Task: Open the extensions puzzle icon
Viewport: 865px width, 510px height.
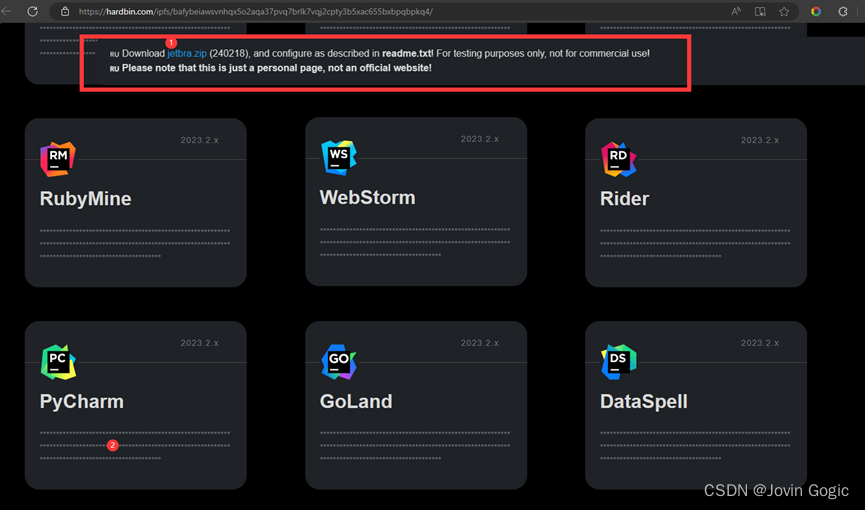Action: point(843,11)
